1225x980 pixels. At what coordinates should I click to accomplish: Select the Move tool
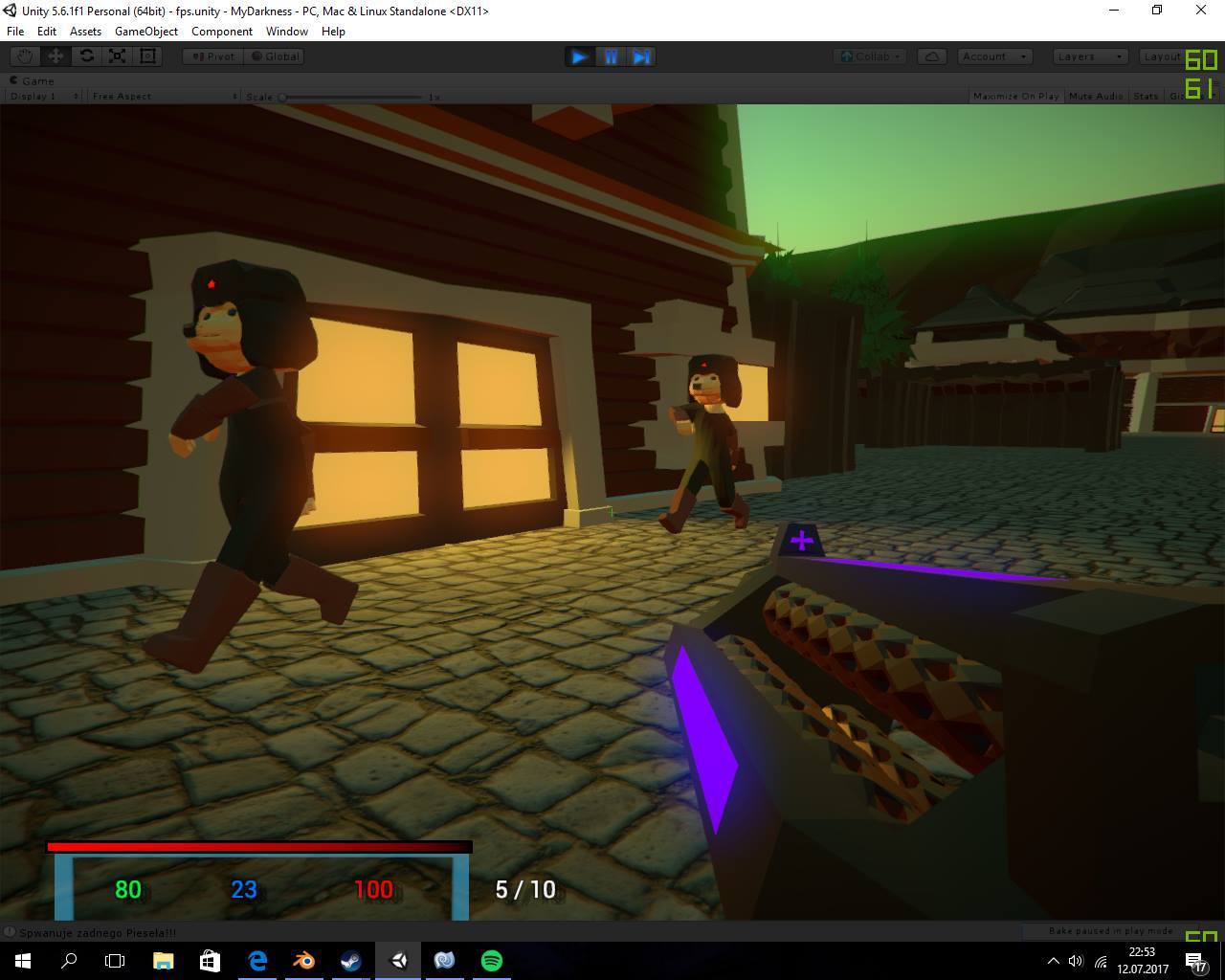point(56,56)
